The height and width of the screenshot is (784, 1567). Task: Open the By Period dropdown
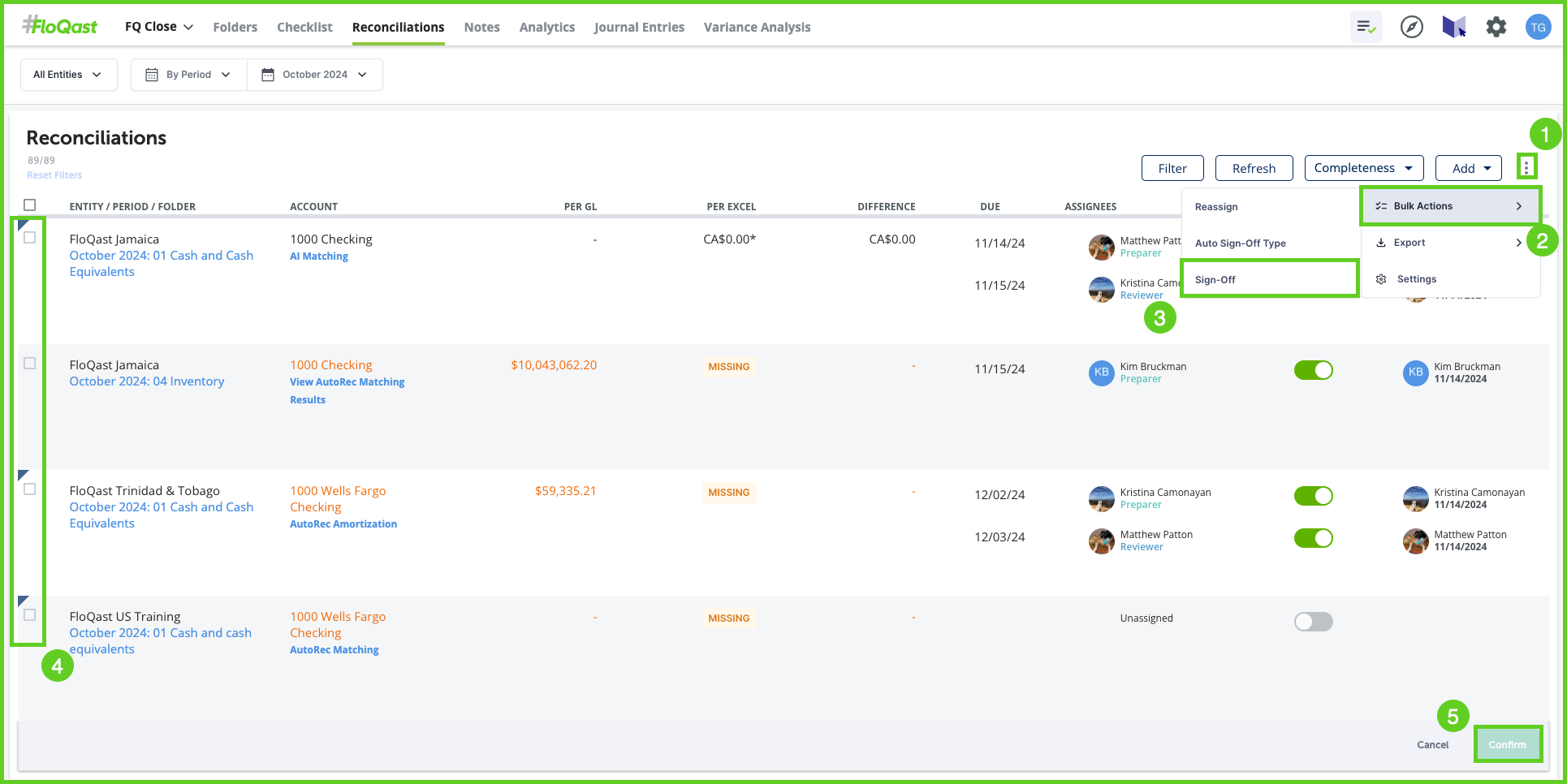pyautogui.click(x=189, y=75)
